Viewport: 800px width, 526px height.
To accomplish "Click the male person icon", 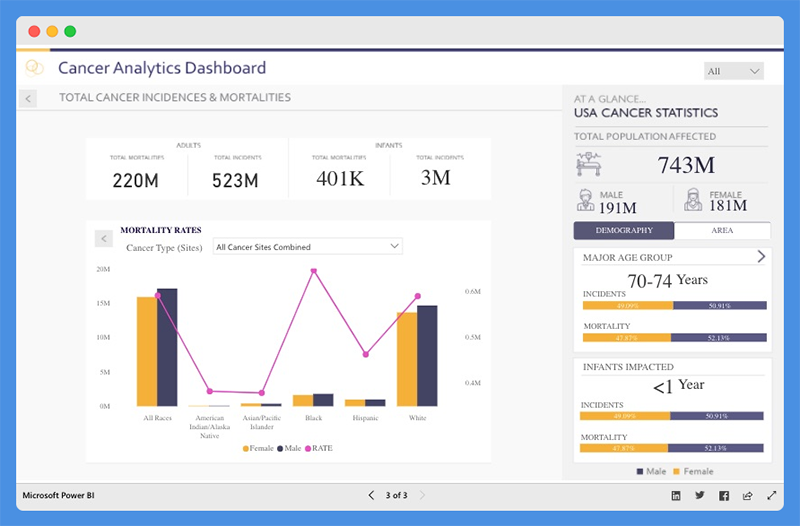I will (x=585, y=200).
